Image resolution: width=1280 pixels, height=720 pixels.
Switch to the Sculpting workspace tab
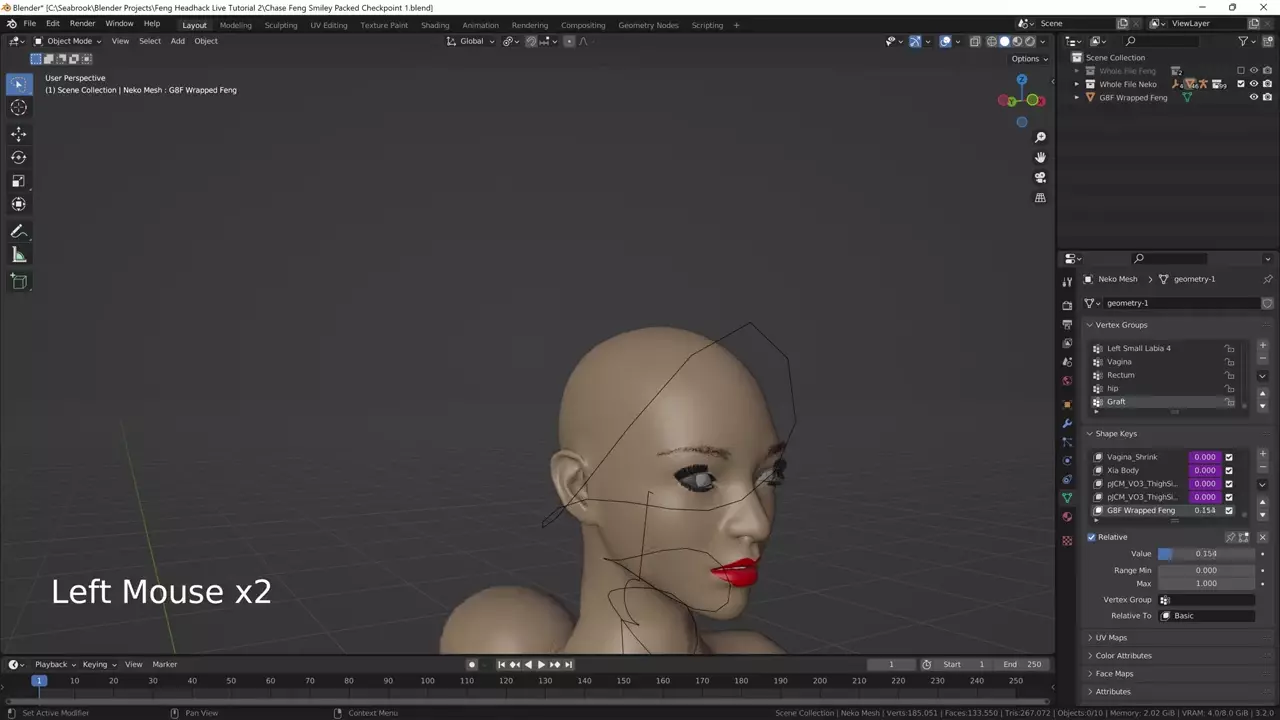pyautogui.click(x=280, y=25)
